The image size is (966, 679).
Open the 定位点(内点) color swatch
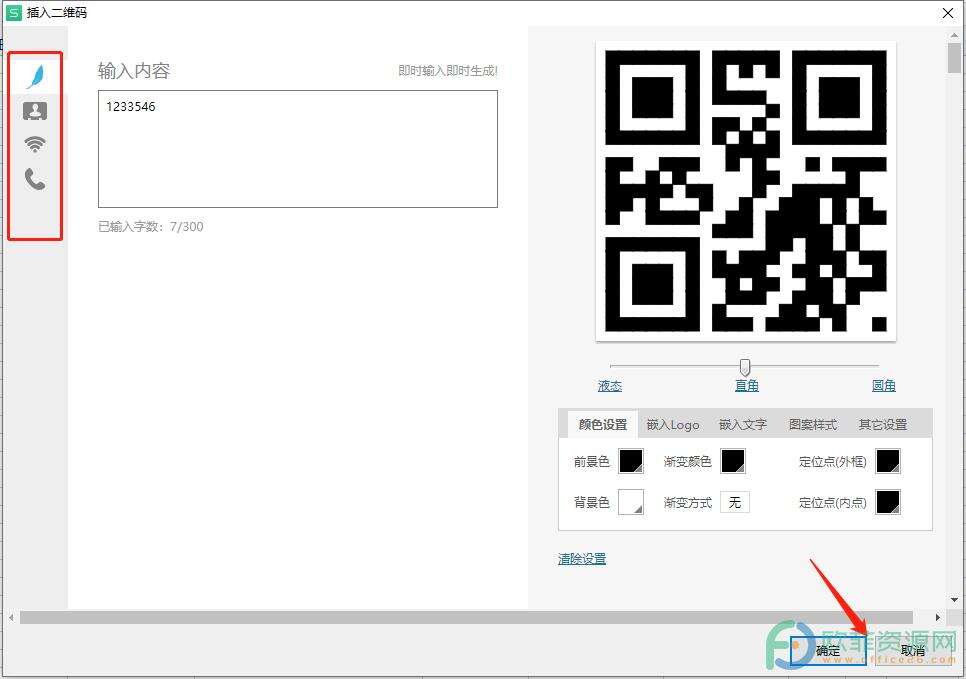tap(888, 502)
